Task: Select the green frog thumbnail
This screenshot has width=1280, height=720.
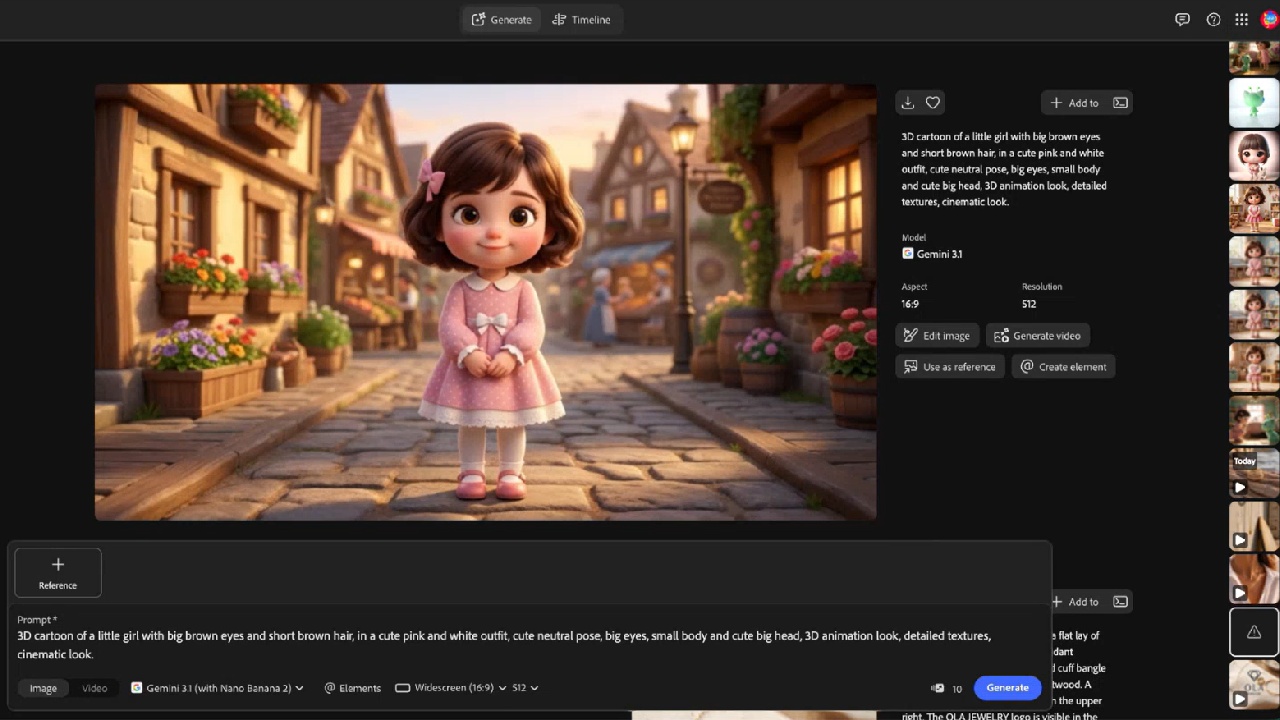Action: 1254,102
